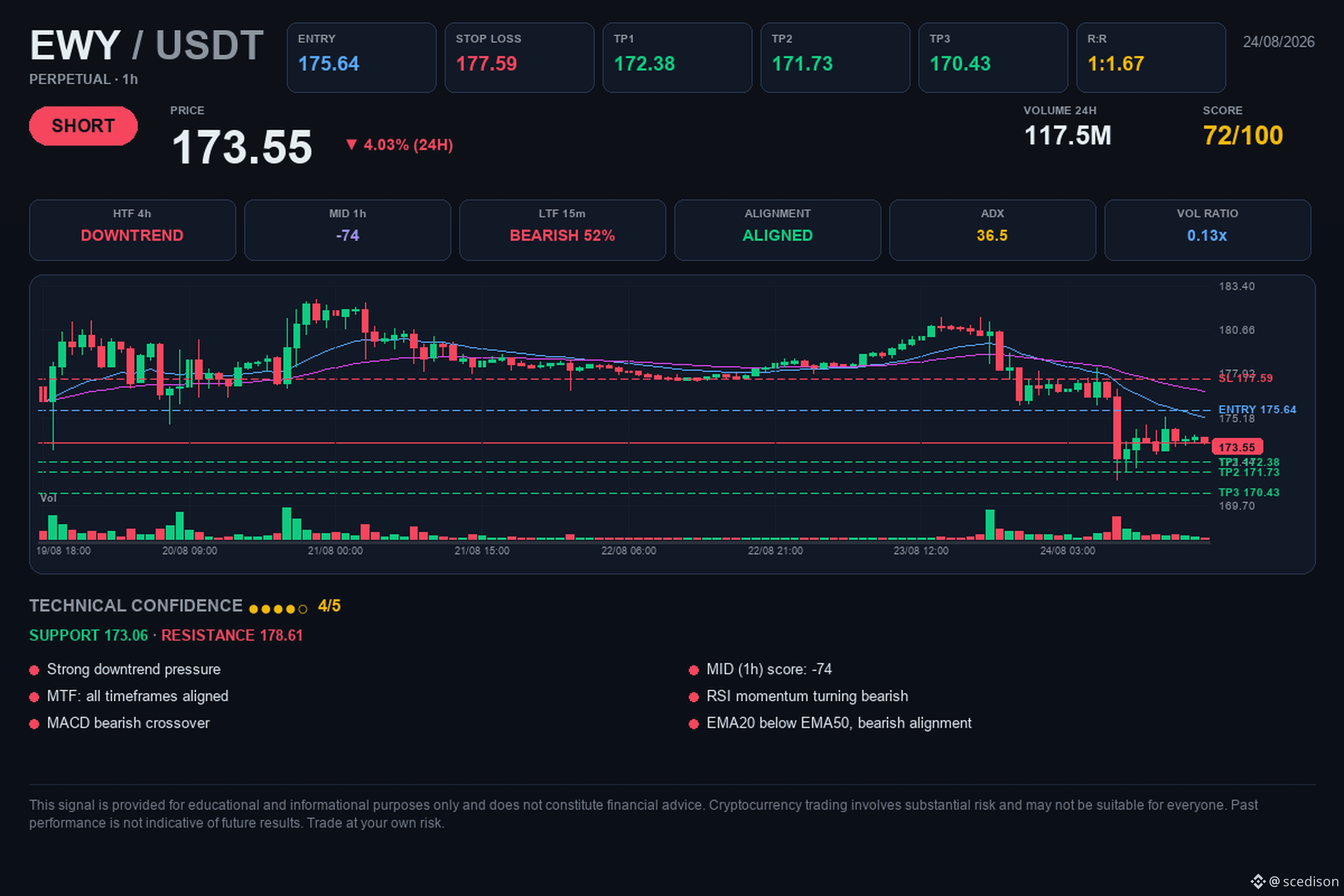Open the STOP LOSS card showing 177.59
This screenshot has height=896, width=1344.
pos(520,58)
